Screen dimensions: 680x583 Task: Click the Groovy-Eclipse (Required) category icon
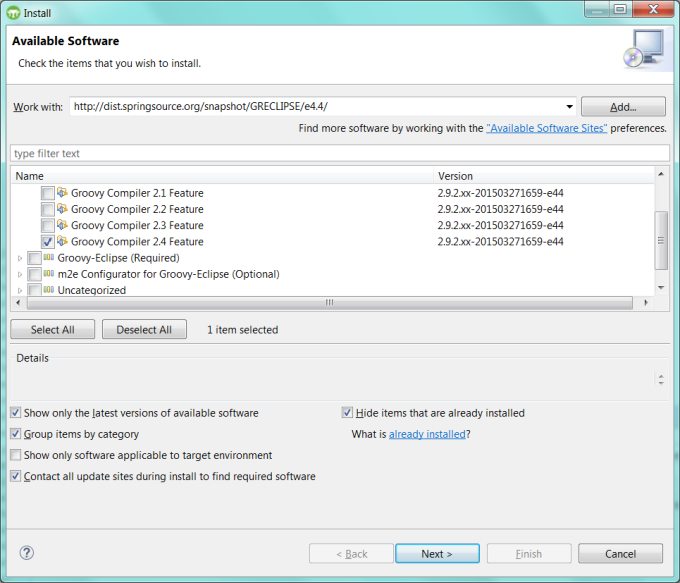(x=49, y=257)
